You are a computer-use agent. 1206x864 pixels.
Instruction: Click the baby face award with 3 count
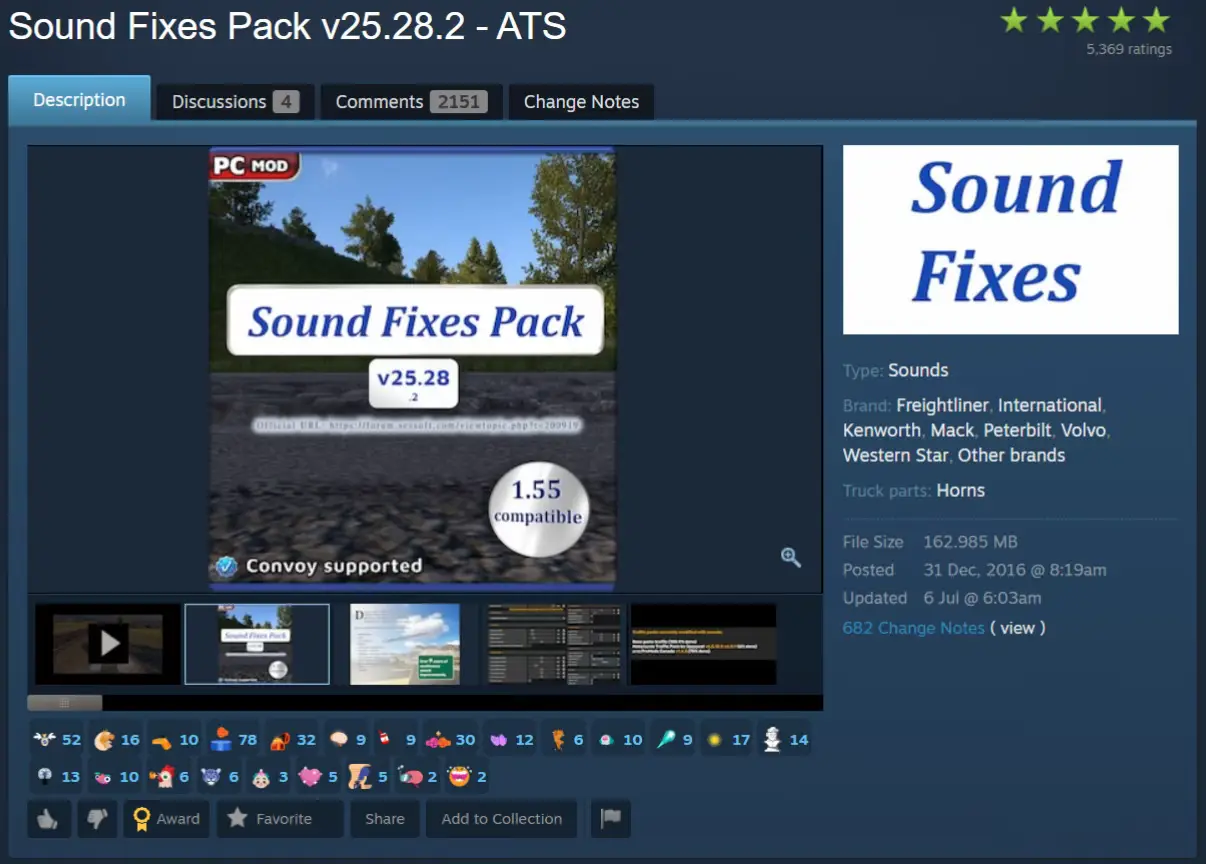269,776
